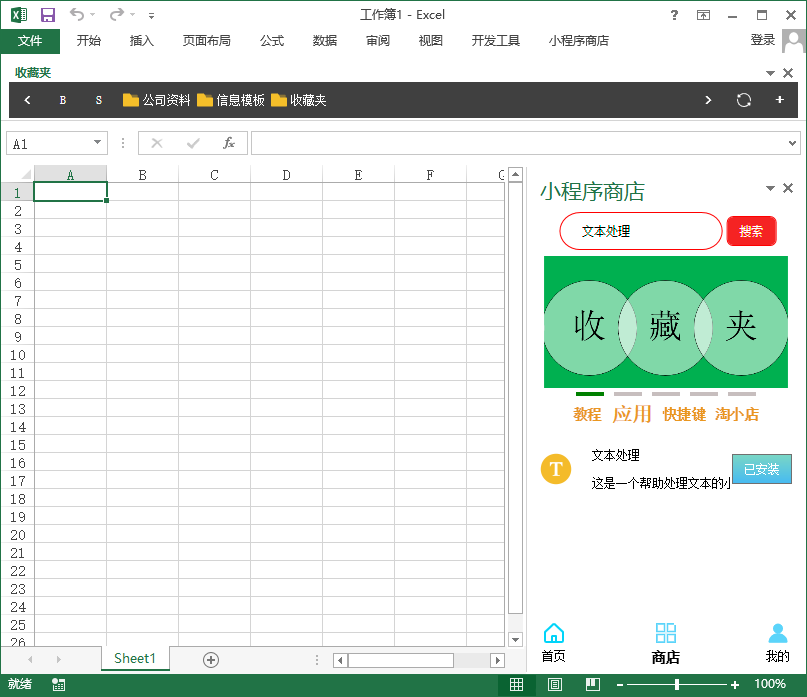The width and height of the screenshot is (807, 697).
Task: Open the 页面布局 ribbon tab
Action: point(206,41)
